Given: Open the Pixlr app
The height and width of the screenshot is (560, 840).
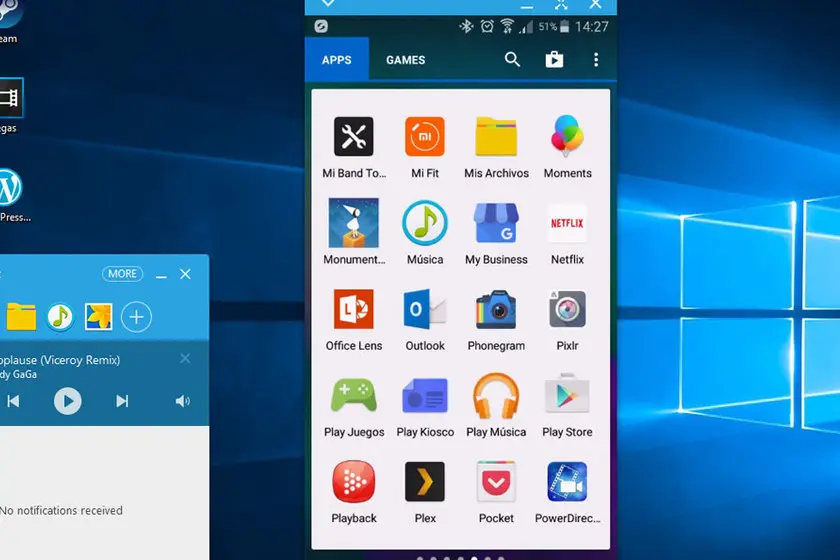Looking at the screenshot, I should [x=567, y=309].
